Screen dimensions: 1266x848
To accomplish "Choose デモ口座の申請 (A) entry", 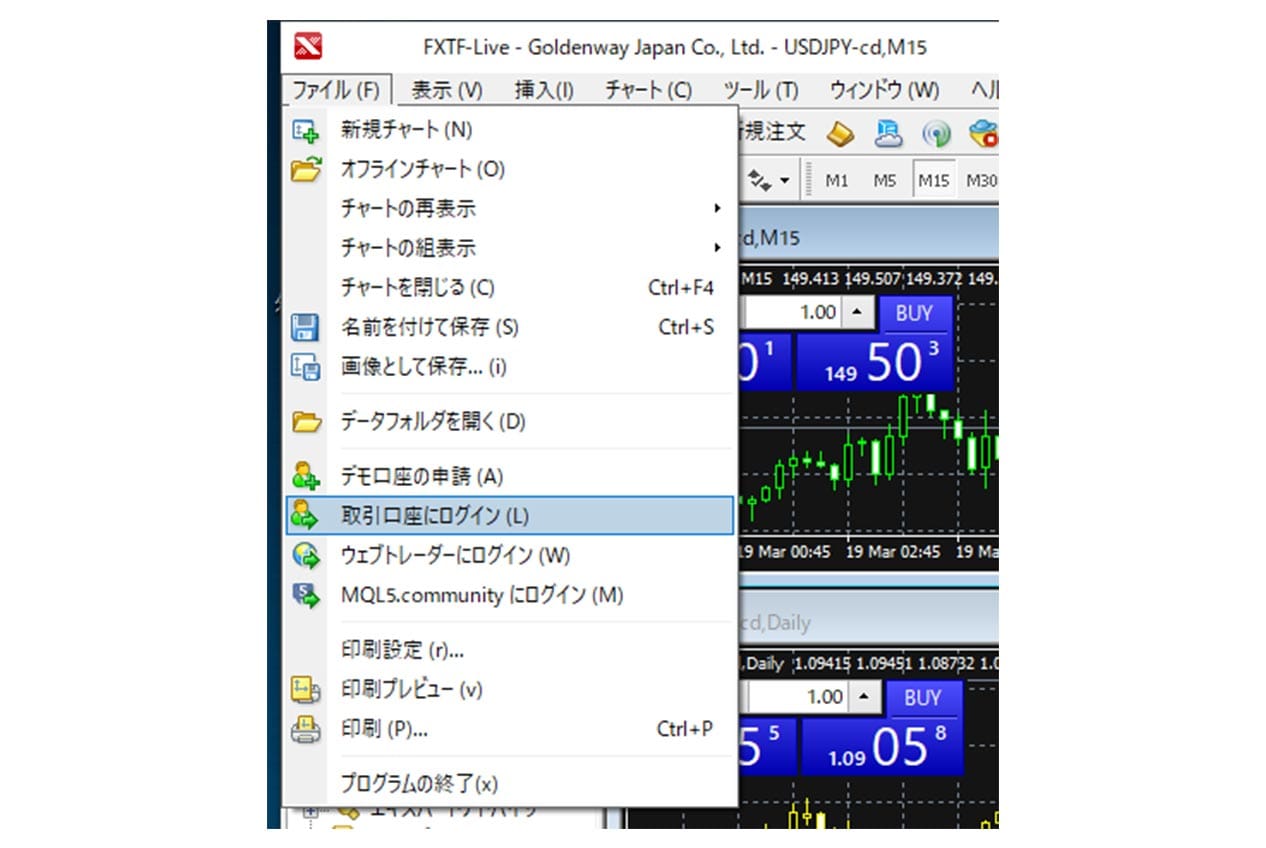I will [x=510, y=476].
